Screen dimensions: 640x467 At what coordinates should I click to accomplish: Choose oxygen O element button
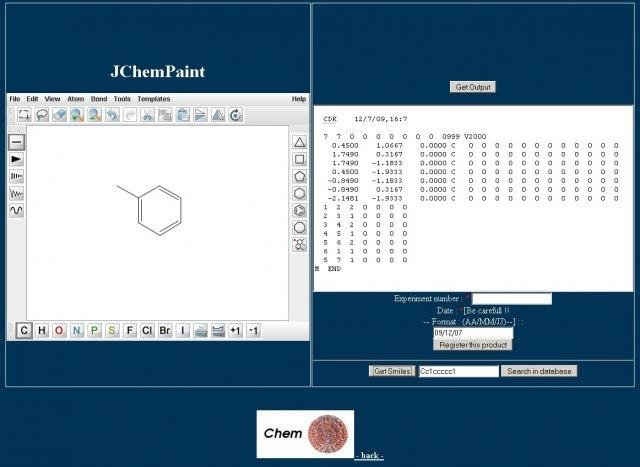click(59, 330)
